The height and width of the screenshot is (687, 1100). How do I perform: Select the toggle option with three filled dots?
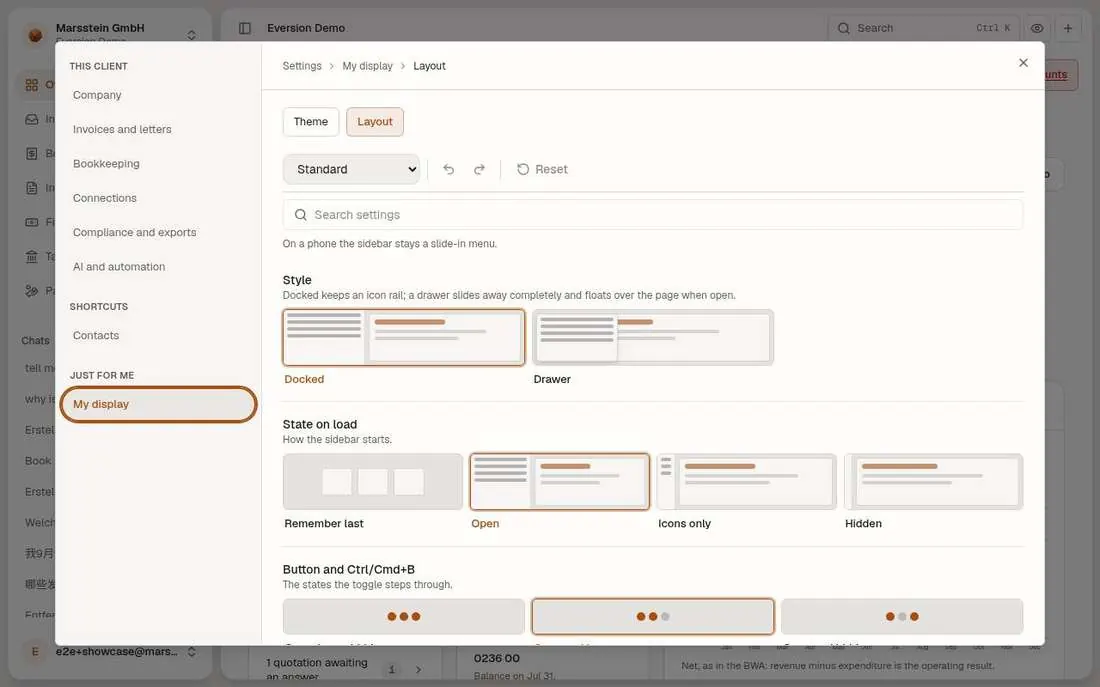(x=403, y=616)
